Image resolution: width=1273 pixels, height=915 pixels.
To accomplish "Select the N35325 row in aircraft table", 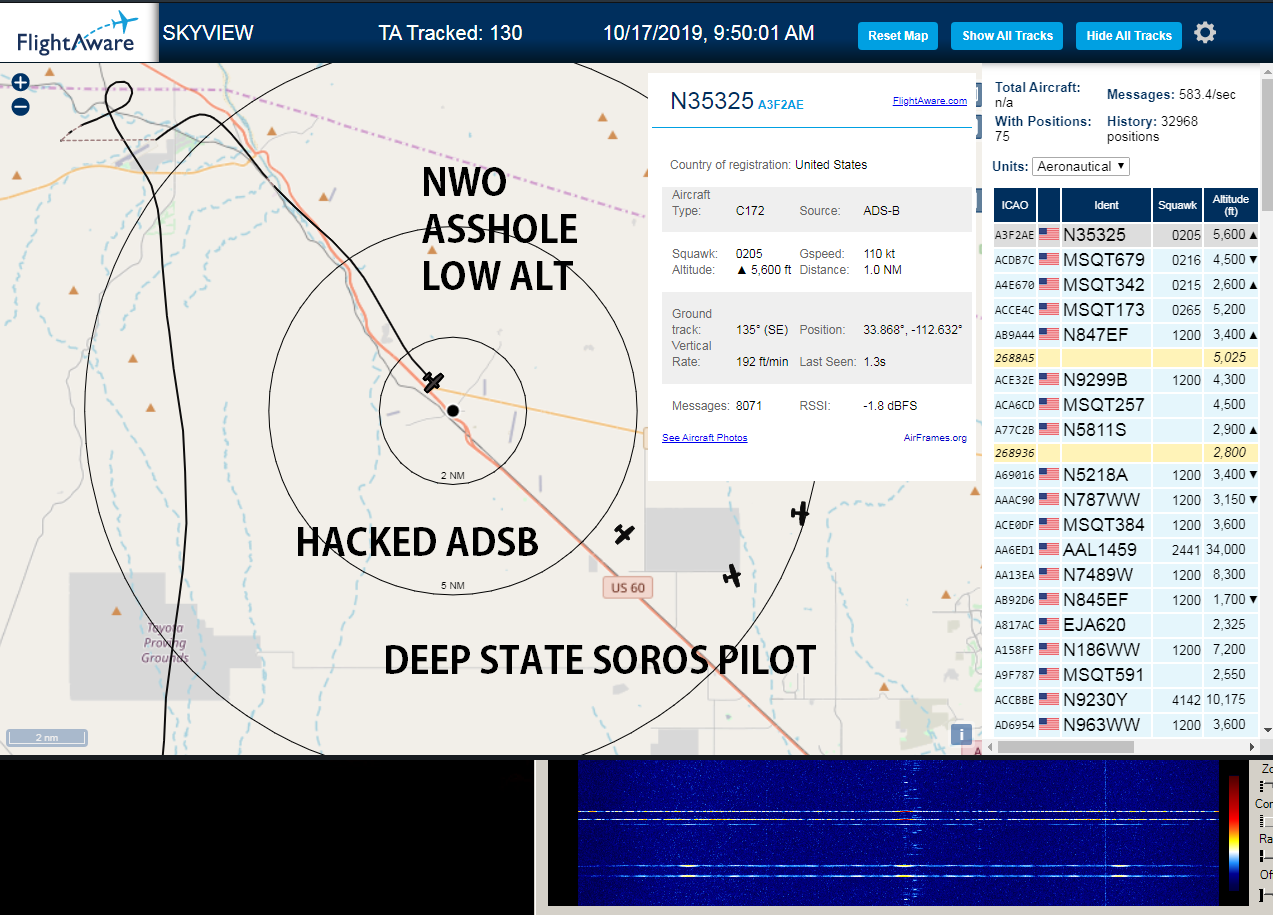I will point(1126,235).
